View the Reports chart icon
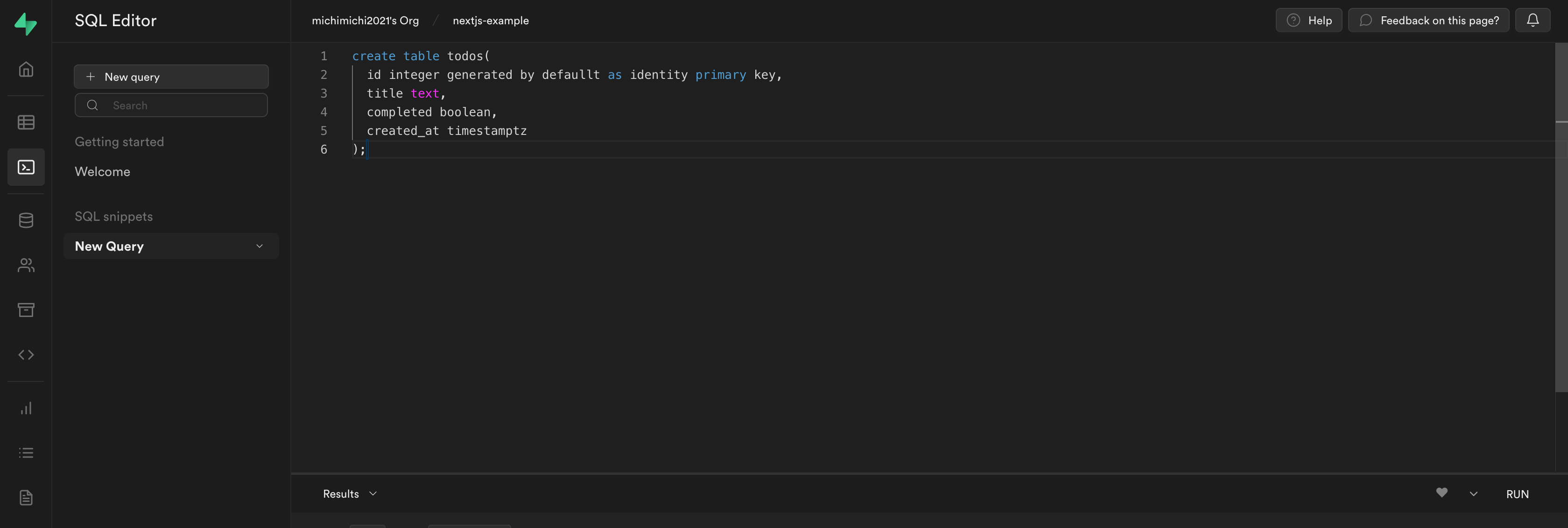Image resolution: width=1568 pixels, height=528 pixels. (26, 408)
